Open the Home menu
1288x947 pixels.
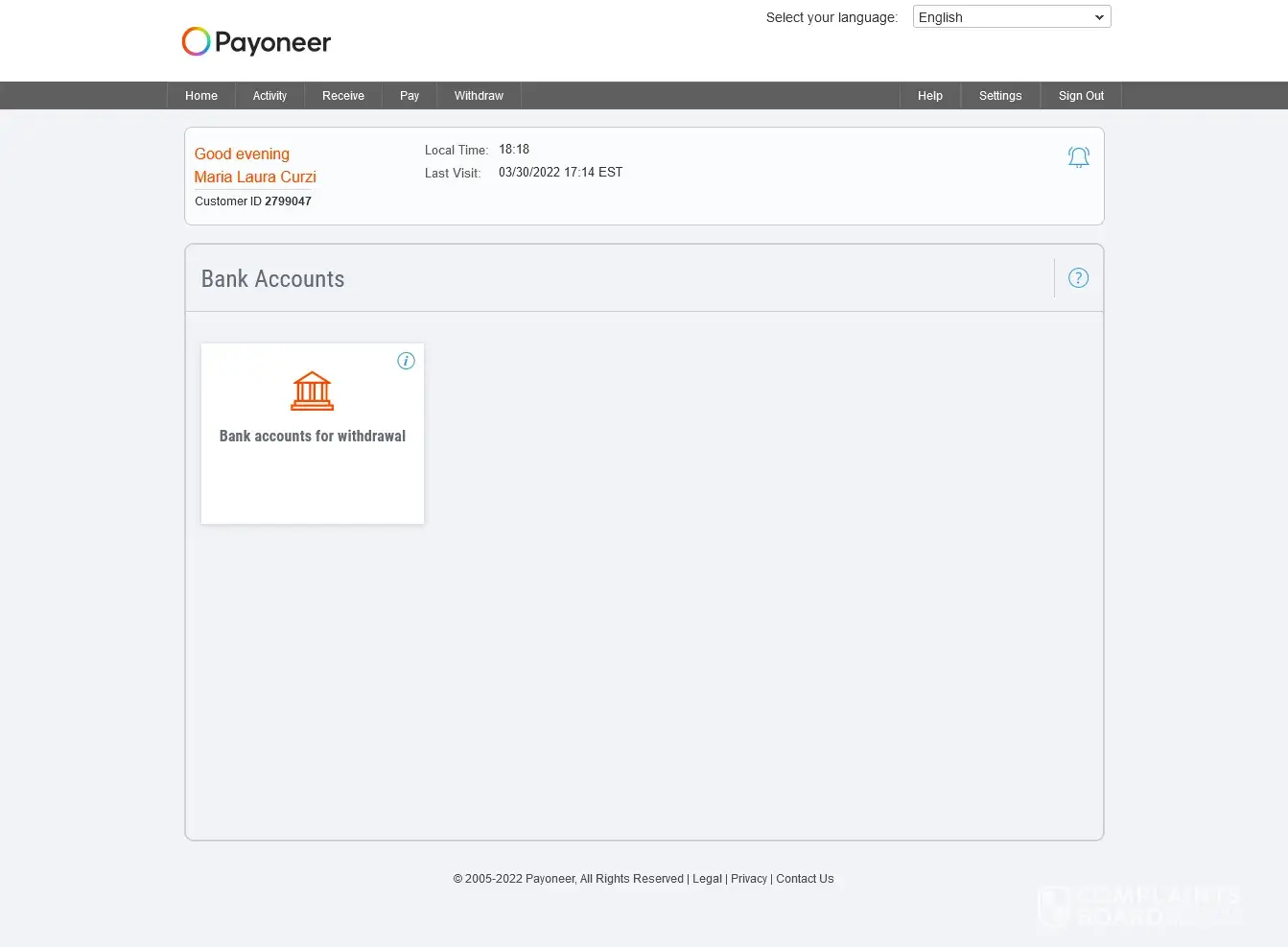point(201,96)
